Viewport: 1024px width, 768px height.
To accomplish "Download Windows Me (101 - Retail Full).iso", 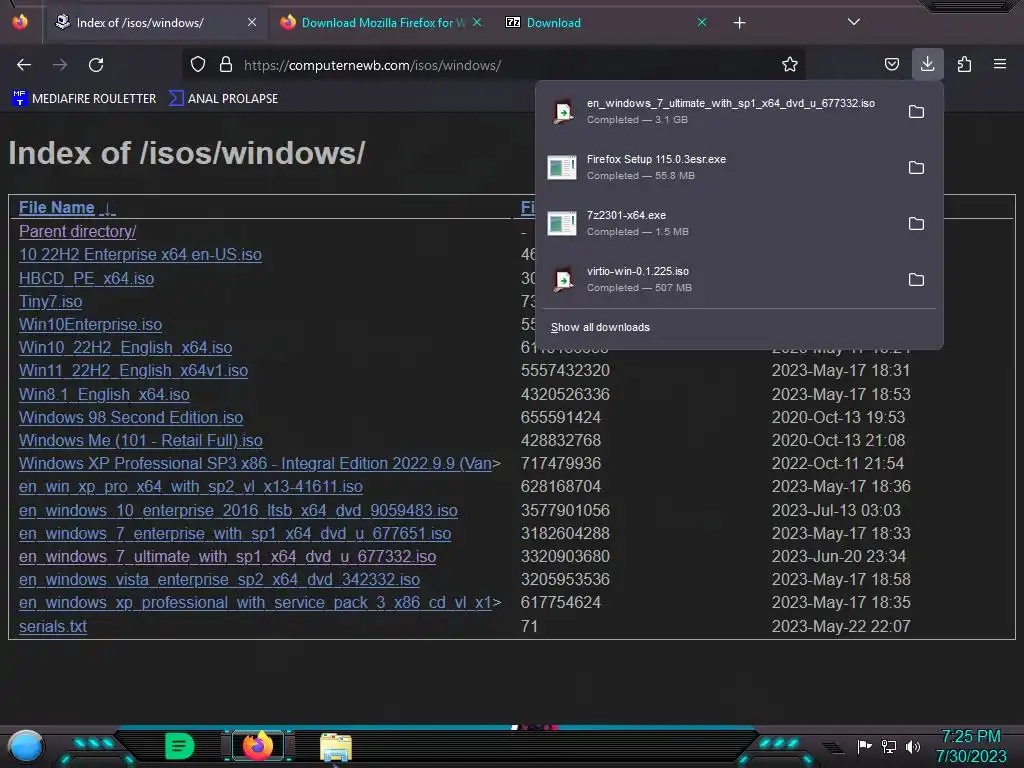I will click(x=140, y=440).
